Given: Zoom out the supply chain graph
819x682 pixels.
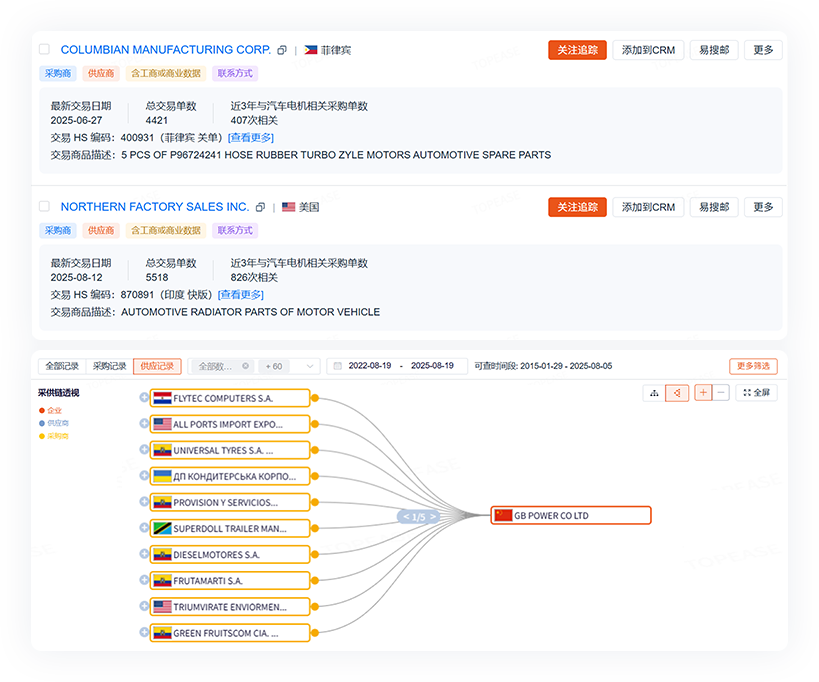Looking at the screenshot, I should point(721,393).
